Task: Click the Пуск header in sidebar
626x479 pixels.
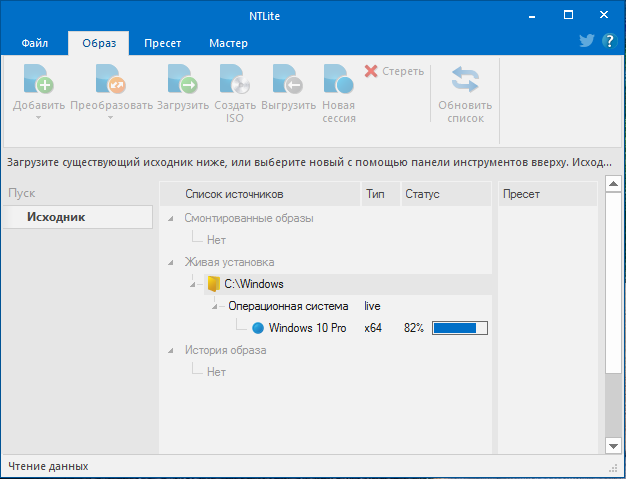Action: tap(22, 193)
